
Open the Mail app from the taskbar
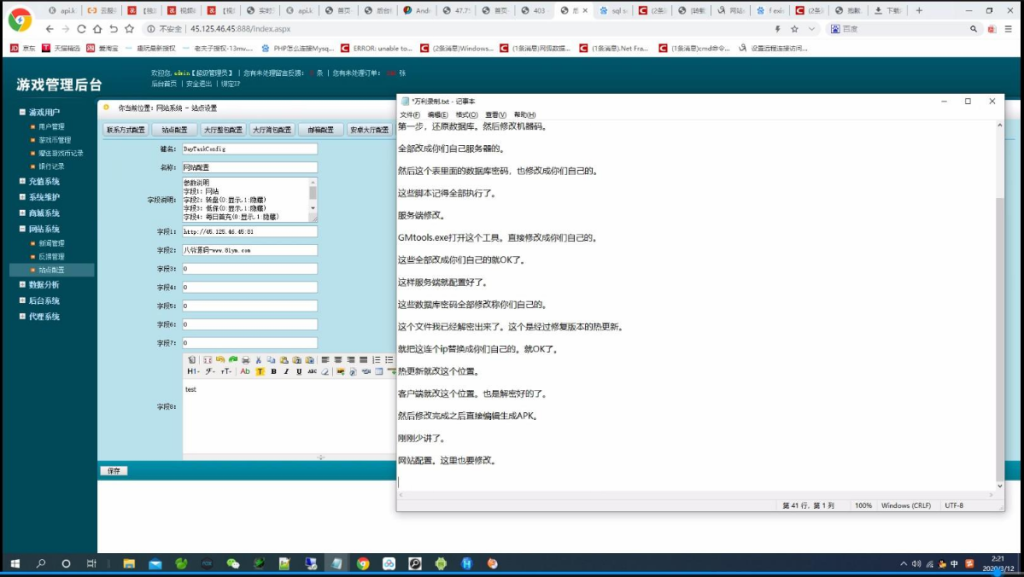tap(155, 563)
